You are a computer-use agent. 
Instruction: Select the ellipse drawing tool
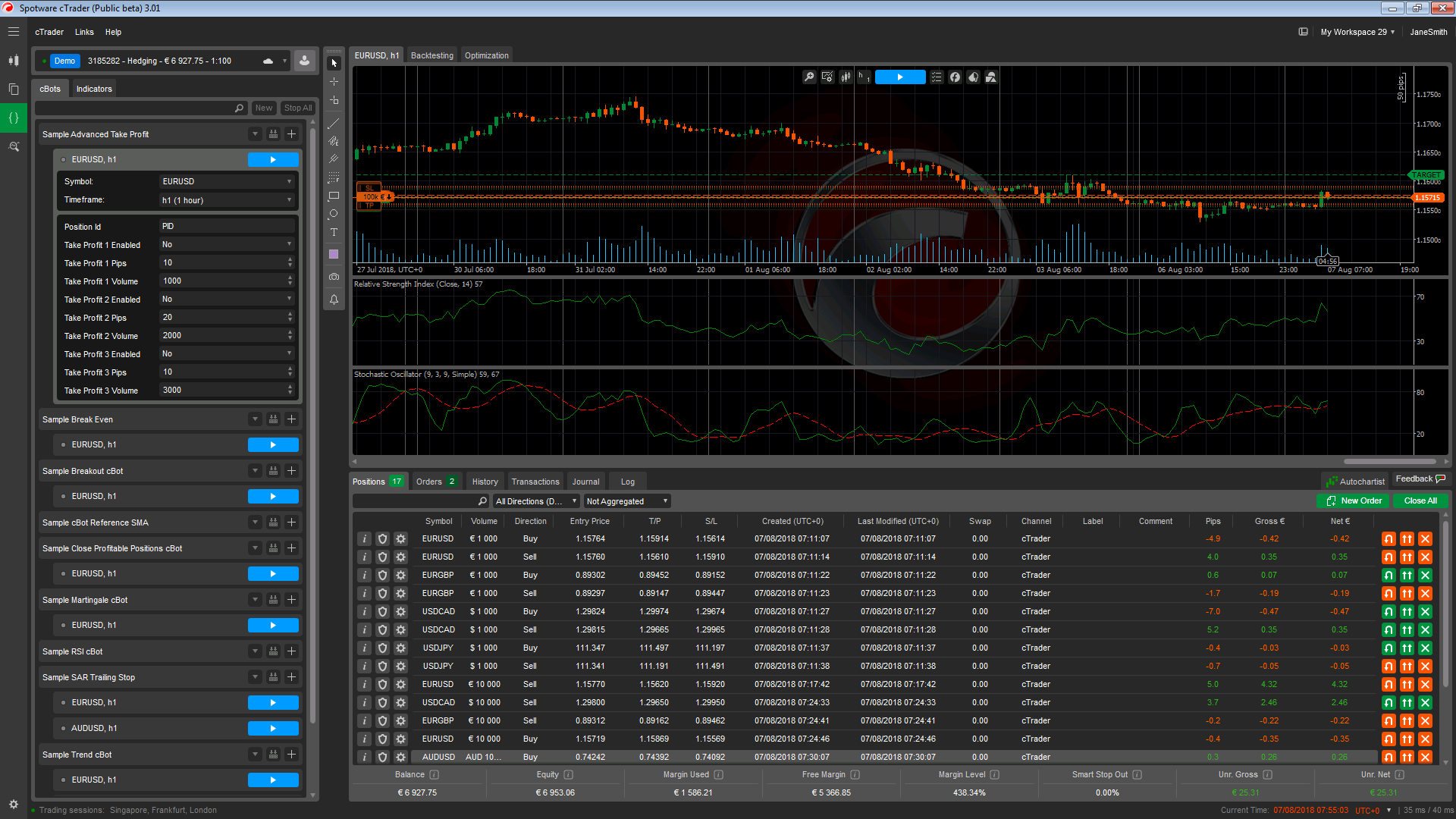(334, 214)
